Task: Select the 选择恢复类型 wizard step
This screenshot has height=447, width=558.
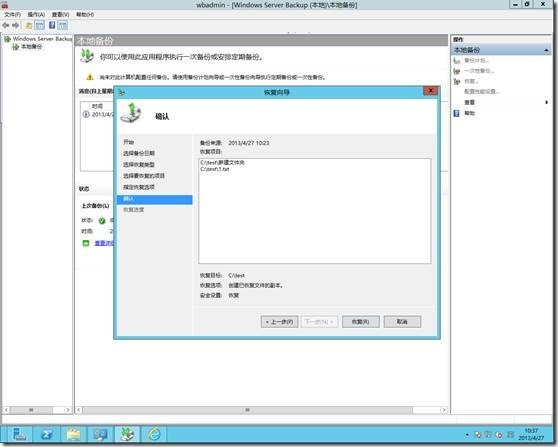Action: pyautogui.click(x=139, y=165)
